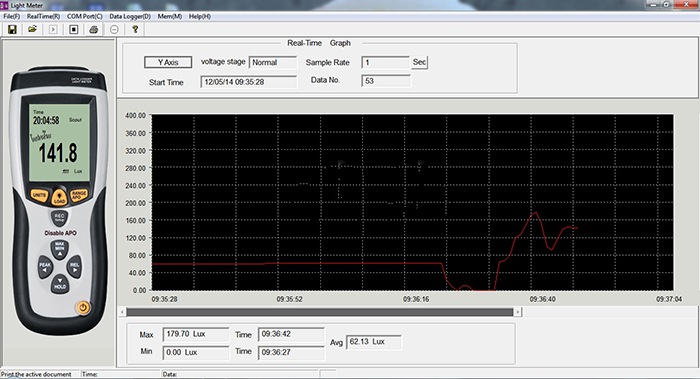Click the orange power button on the meter
This screenshot has width=700, height=379.
pos(83,307)
